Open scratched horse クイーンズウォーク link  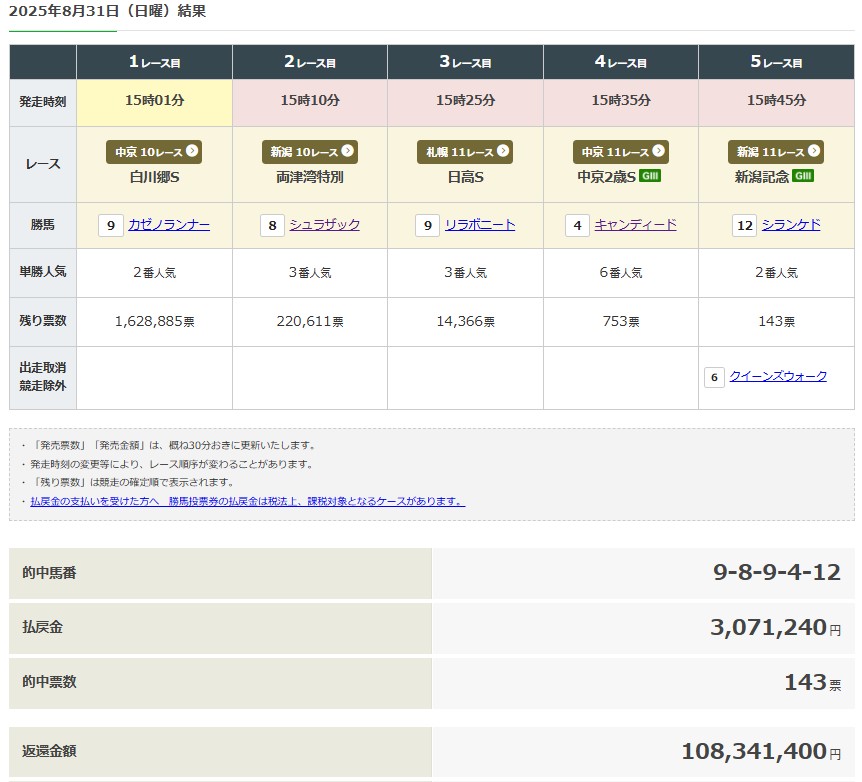[778, 377]
